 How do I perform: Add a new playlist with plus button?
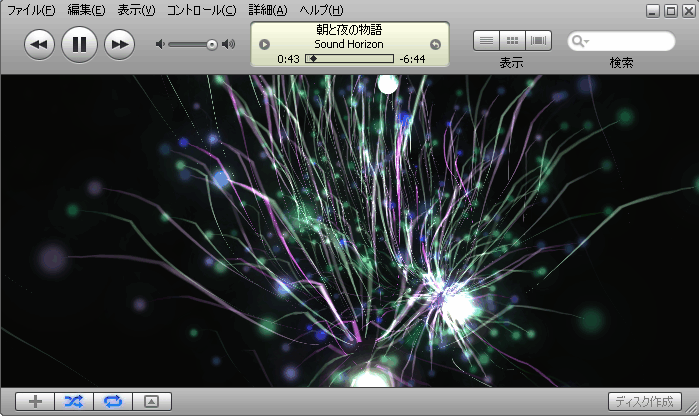click(x=35, y=401)
